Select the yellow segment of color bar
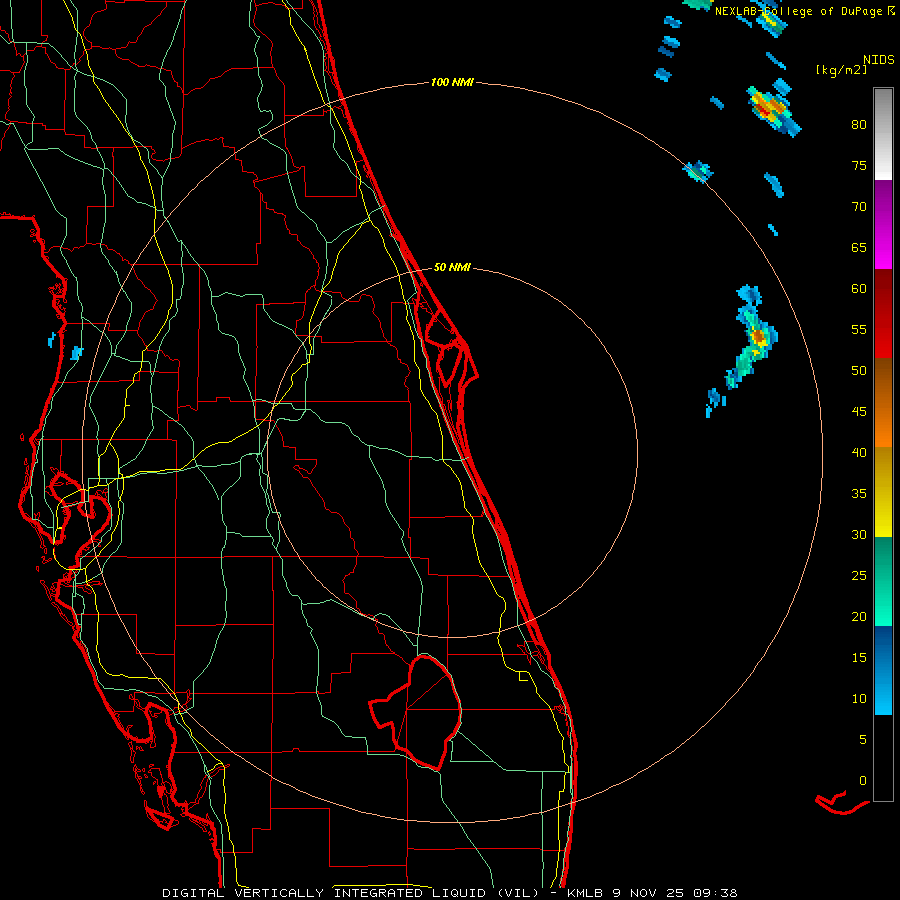900x900 pixels. coord(883,492)
